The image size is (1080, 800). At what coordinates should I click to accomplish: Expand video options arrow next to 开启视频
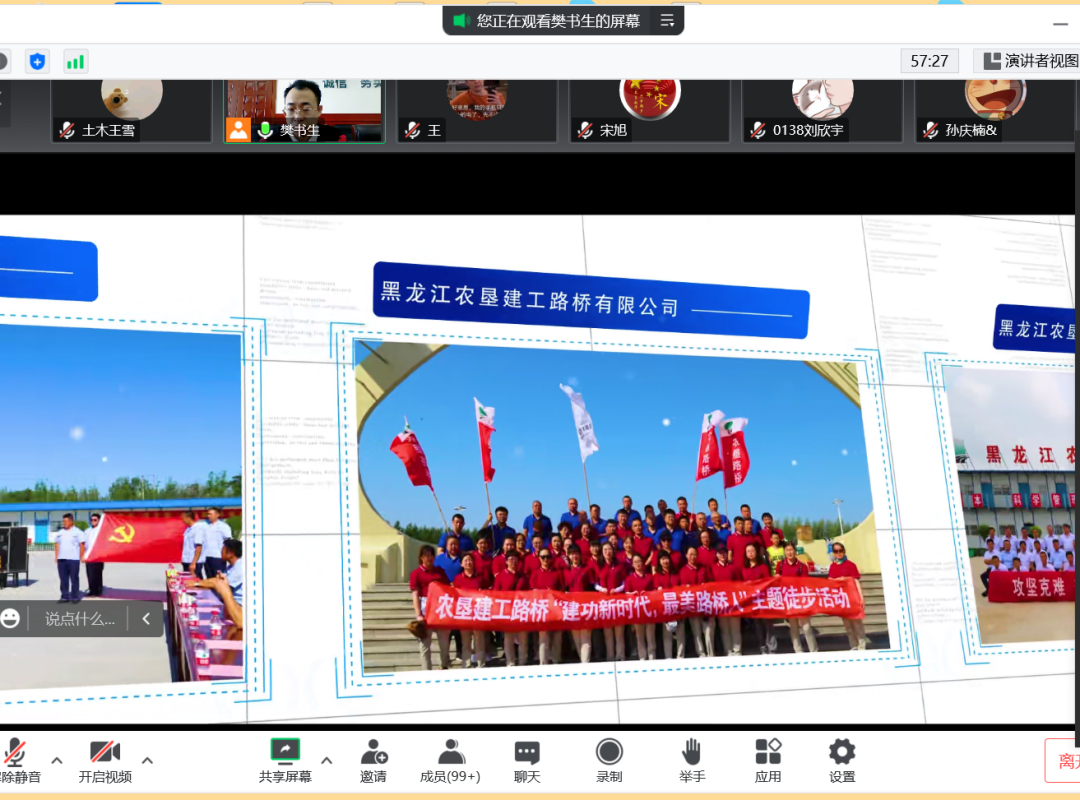(x=147, y=761)
